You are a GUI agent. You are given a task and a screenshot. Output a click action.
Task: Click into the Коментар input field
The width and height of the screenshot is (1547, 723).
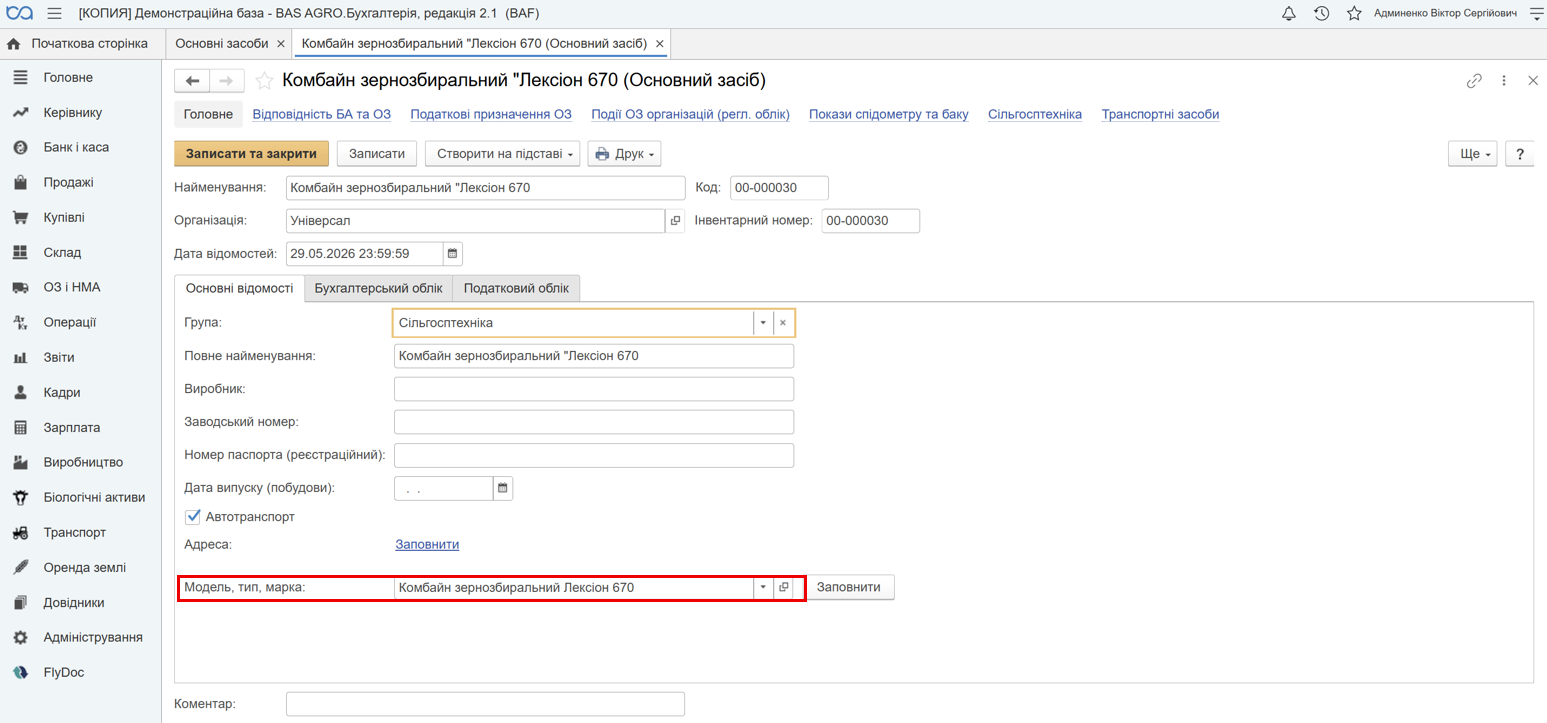pos(485,704)
